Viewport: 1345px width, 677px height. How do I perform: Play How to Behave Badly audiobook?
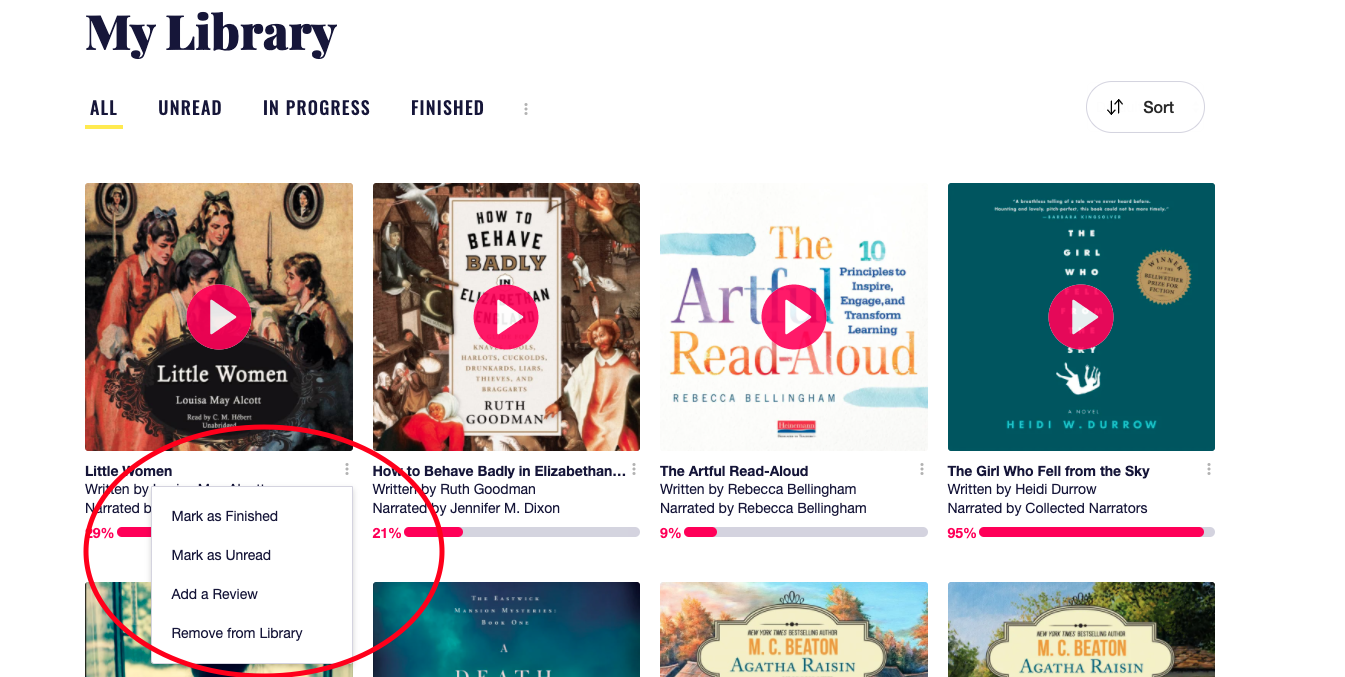pyautogui.click(x=506, y=317)
